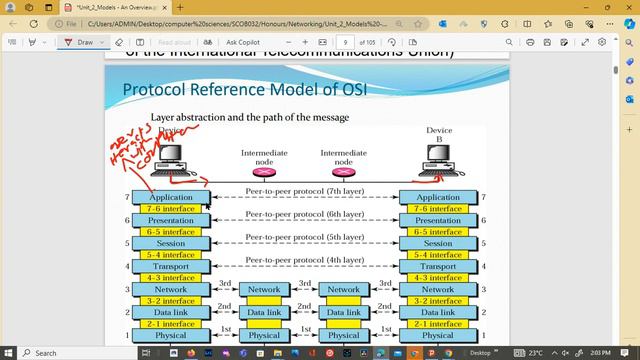
Task: Open the Translate icon in PDF toolbar
Action: click(208, 42)
